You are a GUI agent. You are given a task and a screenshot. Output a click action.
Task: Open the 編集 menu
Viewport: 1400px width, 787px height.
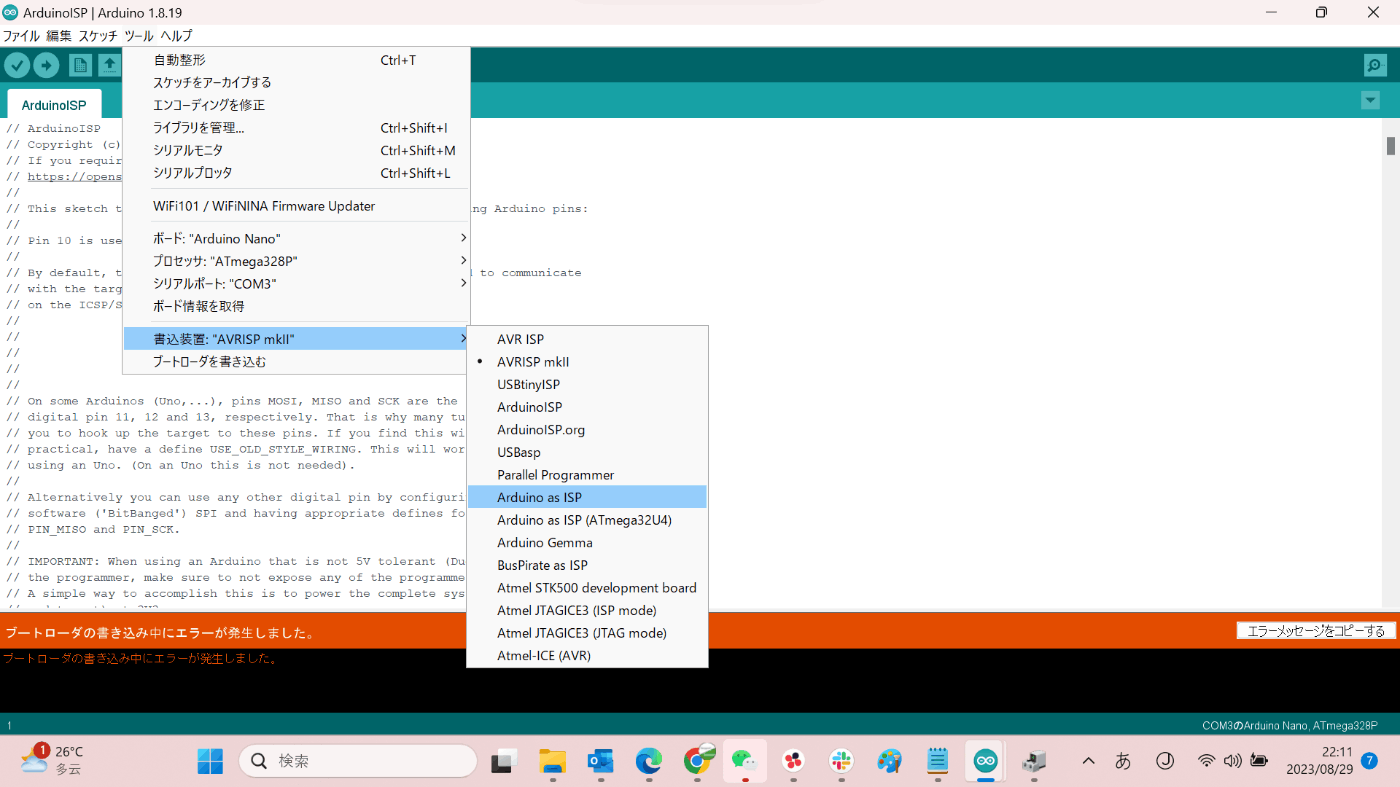point(59,35)
